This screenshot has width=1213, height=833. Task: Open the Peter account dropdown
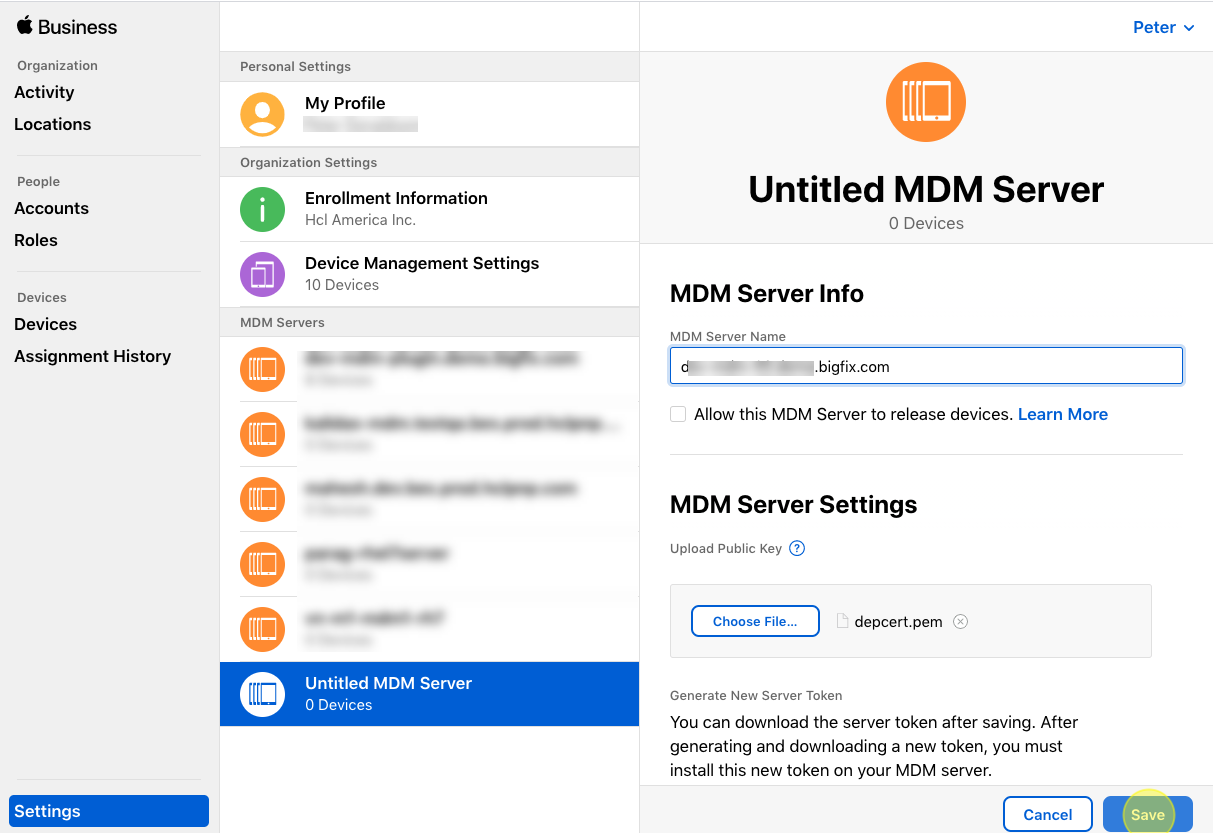pos(1163,27)
